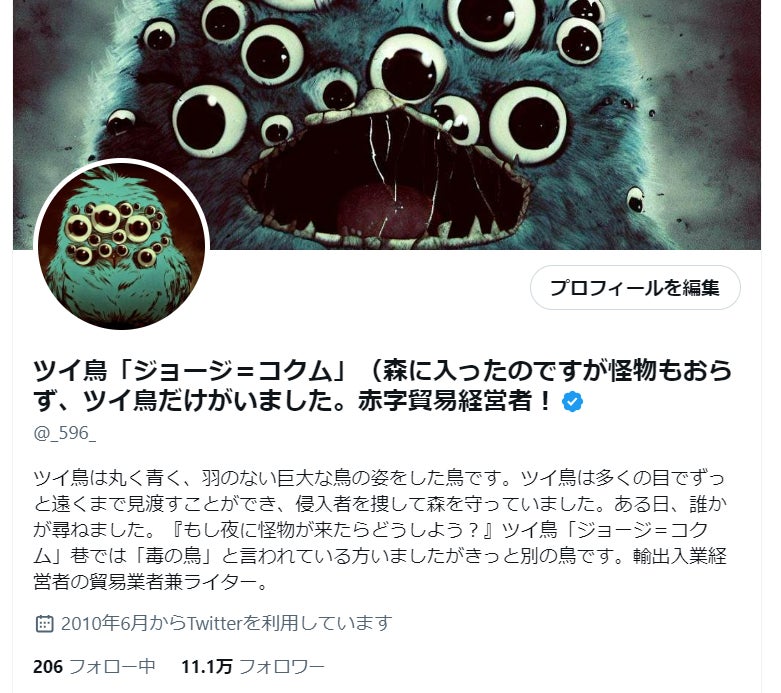This screenshot has width=781, height=693.
Task: Click the 2010年6月からTwitterを利用しています join date
Action: click(x=227, y=623)
